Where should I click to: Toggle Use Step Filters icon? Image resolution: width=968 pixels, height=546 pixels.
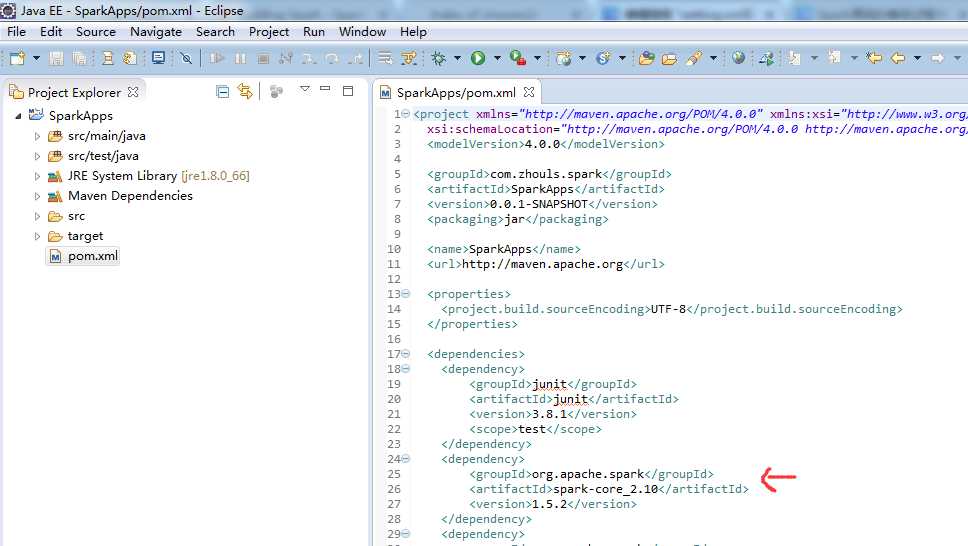(409, 58)
